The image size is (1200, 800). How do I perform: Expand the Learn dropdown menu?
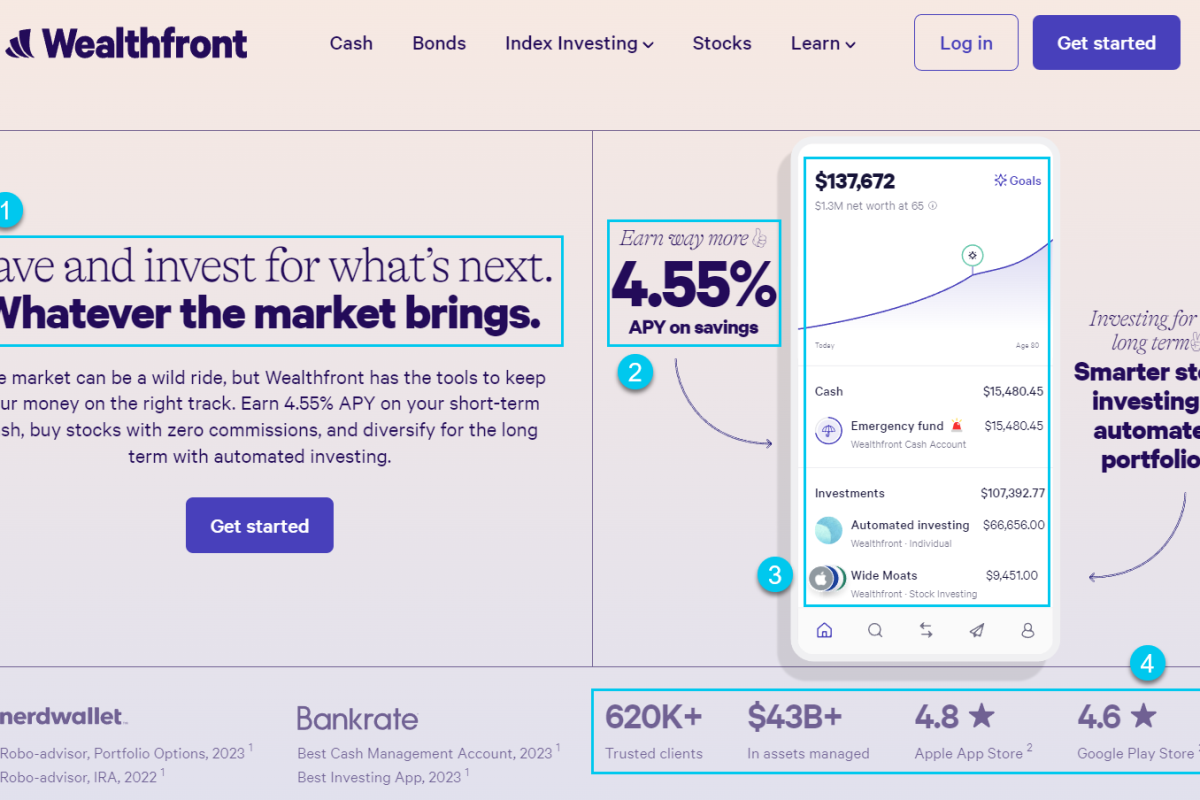click(x=823, y=43)
